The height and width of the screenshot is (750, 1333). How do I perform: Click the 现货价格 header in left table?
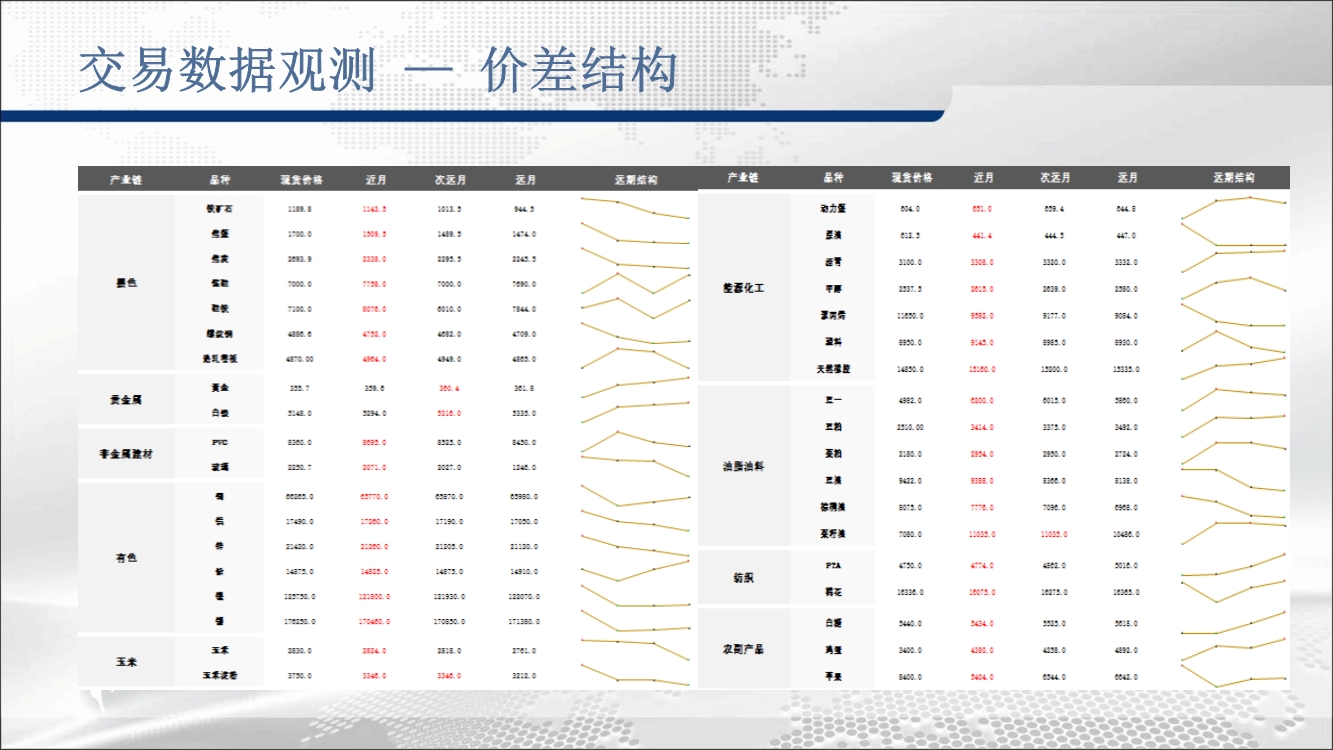click(x=301, y=180)
